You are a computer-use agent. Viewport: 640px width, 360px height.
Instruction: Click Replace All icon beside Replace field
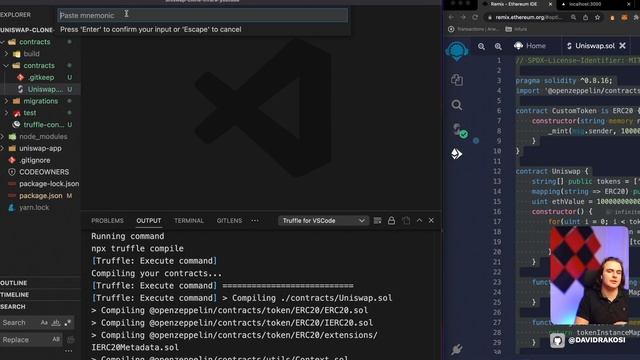click(x=71, y=340)
